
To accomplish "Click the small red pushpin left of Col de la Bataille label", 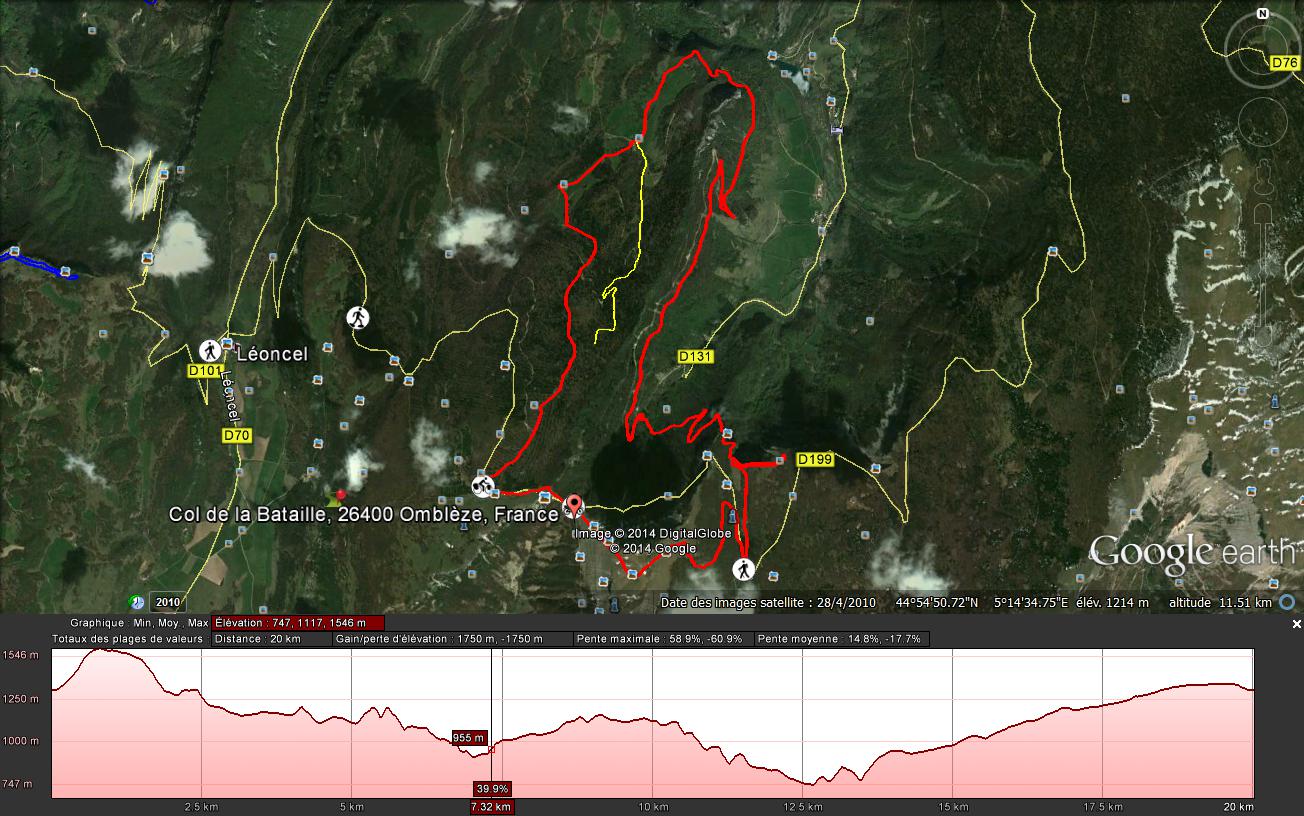I will click(341, 494).
